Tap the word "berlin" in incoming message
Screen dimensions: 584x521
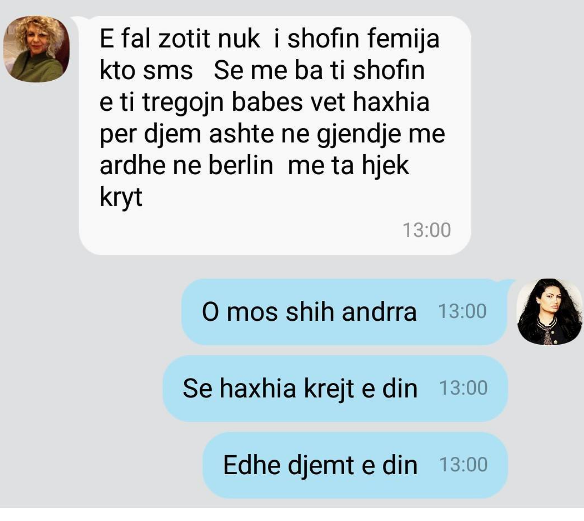[241, 165]
